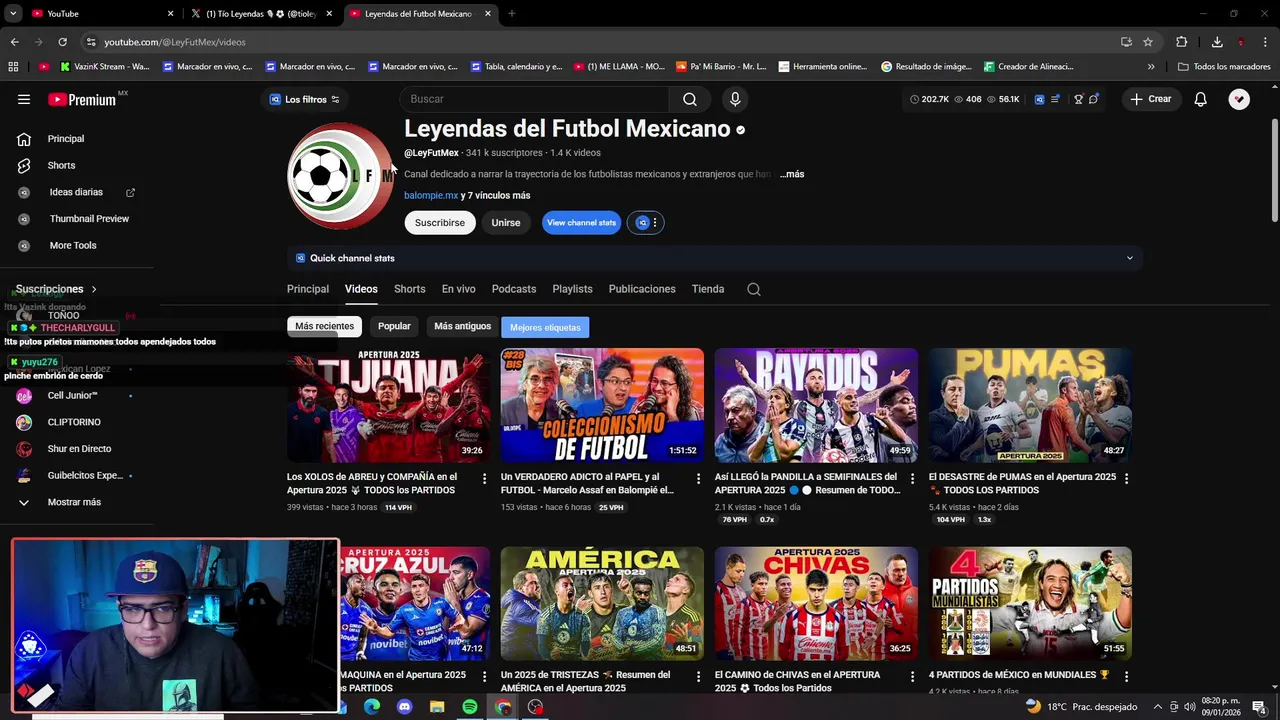
Task: Open Chrome downloads icon
Action: point(1217,42)
